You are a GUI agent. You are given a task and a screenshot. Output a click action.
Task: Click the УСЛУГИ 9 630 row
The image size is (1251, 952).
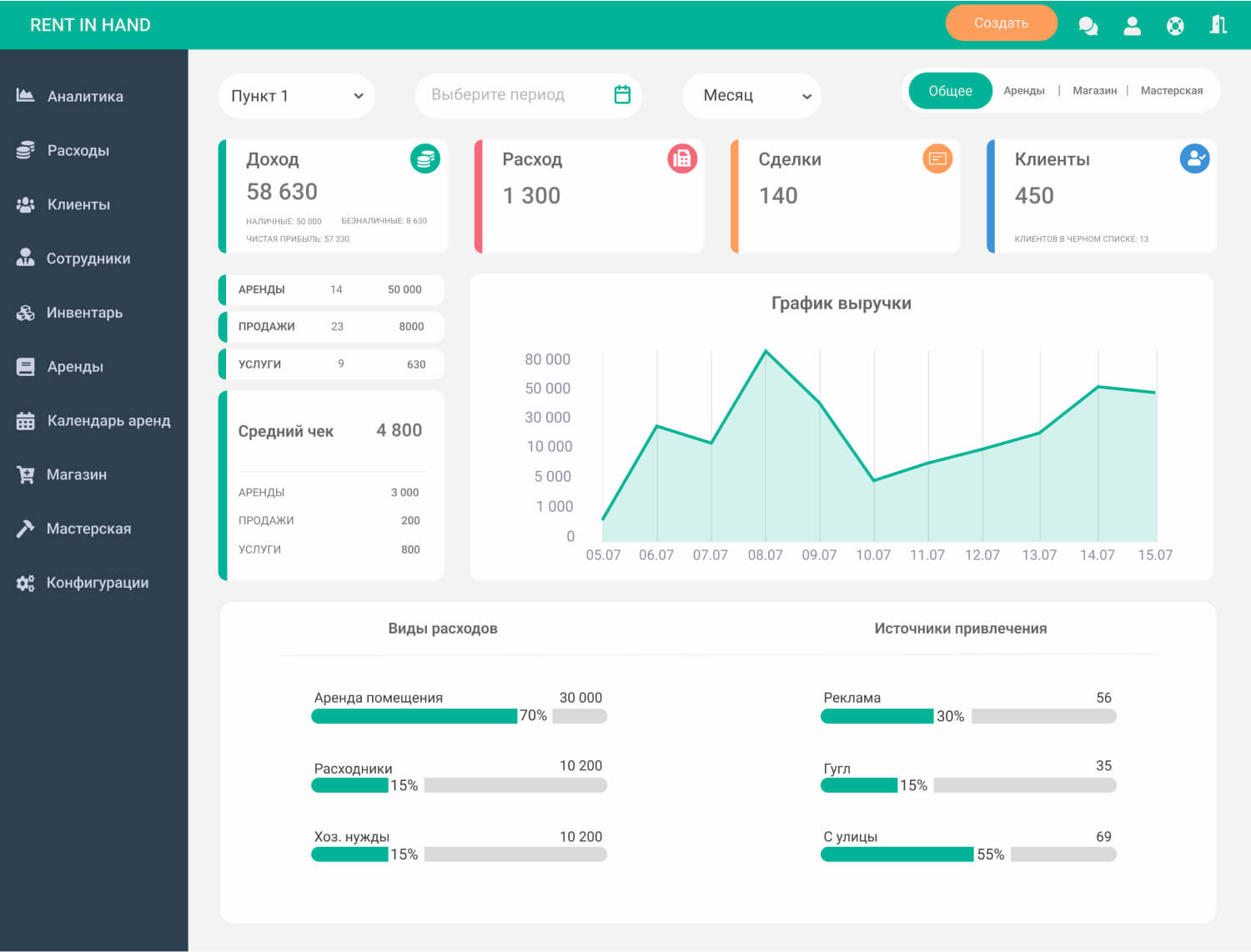[331, 364]
